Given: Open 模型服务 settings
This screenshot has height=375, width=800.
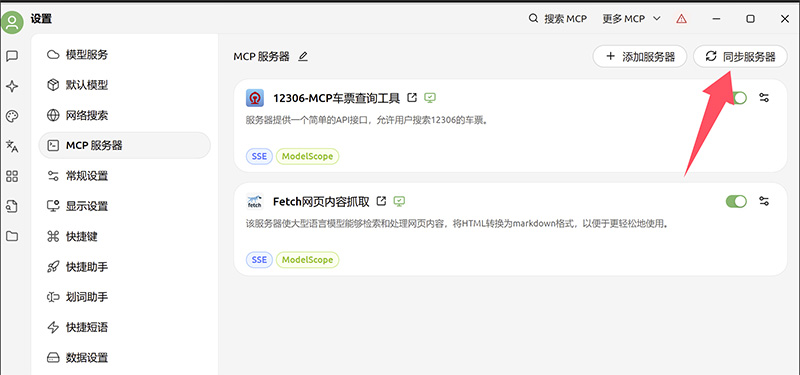Looking at the screenshot, I should 124,55.
